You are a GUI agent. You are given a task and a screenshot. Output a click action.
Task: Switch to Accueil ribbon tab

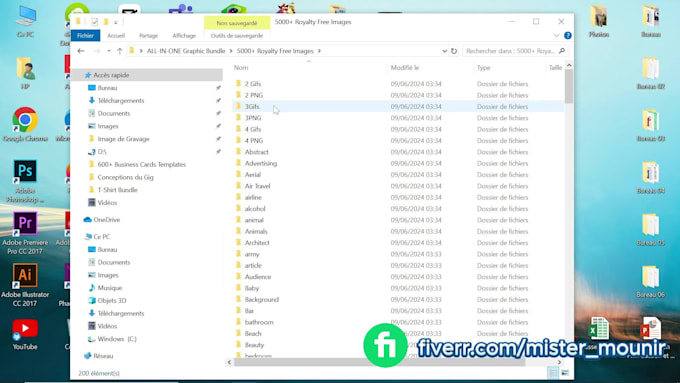coord(116,36)
